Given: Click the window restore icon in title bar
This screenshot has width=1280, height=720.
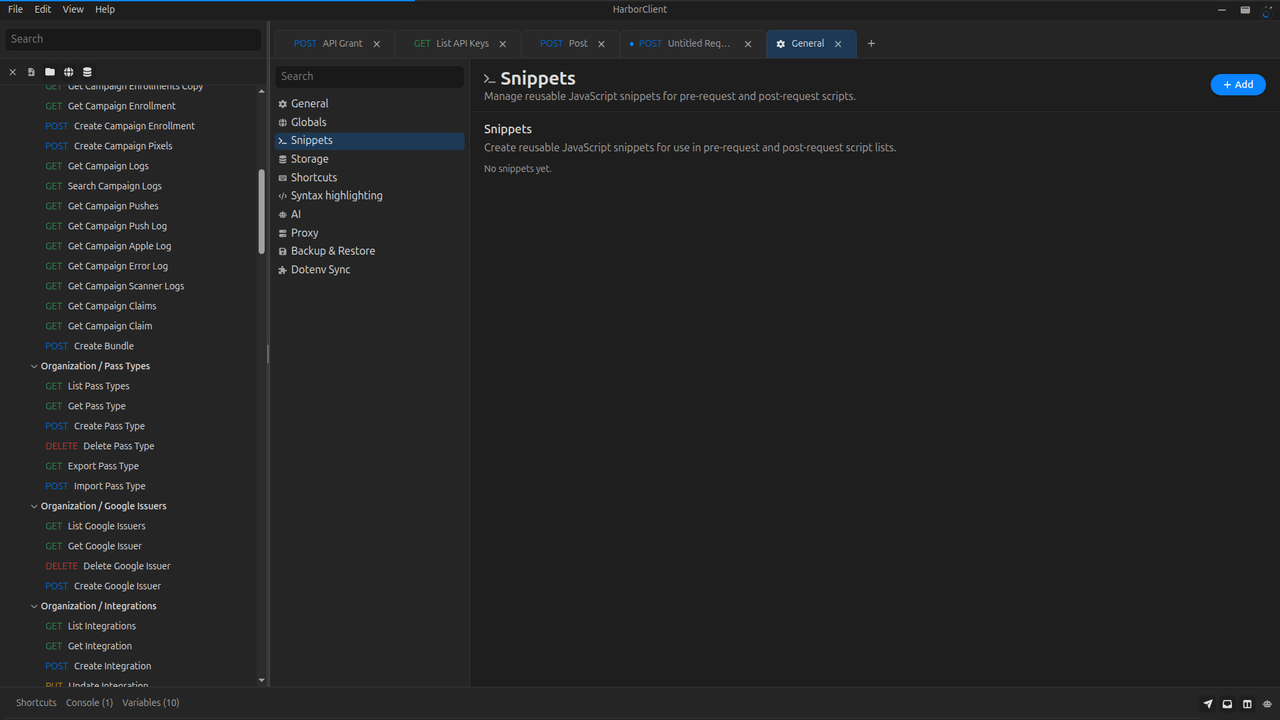Looking at the screenshot, I should point(1245,10).
